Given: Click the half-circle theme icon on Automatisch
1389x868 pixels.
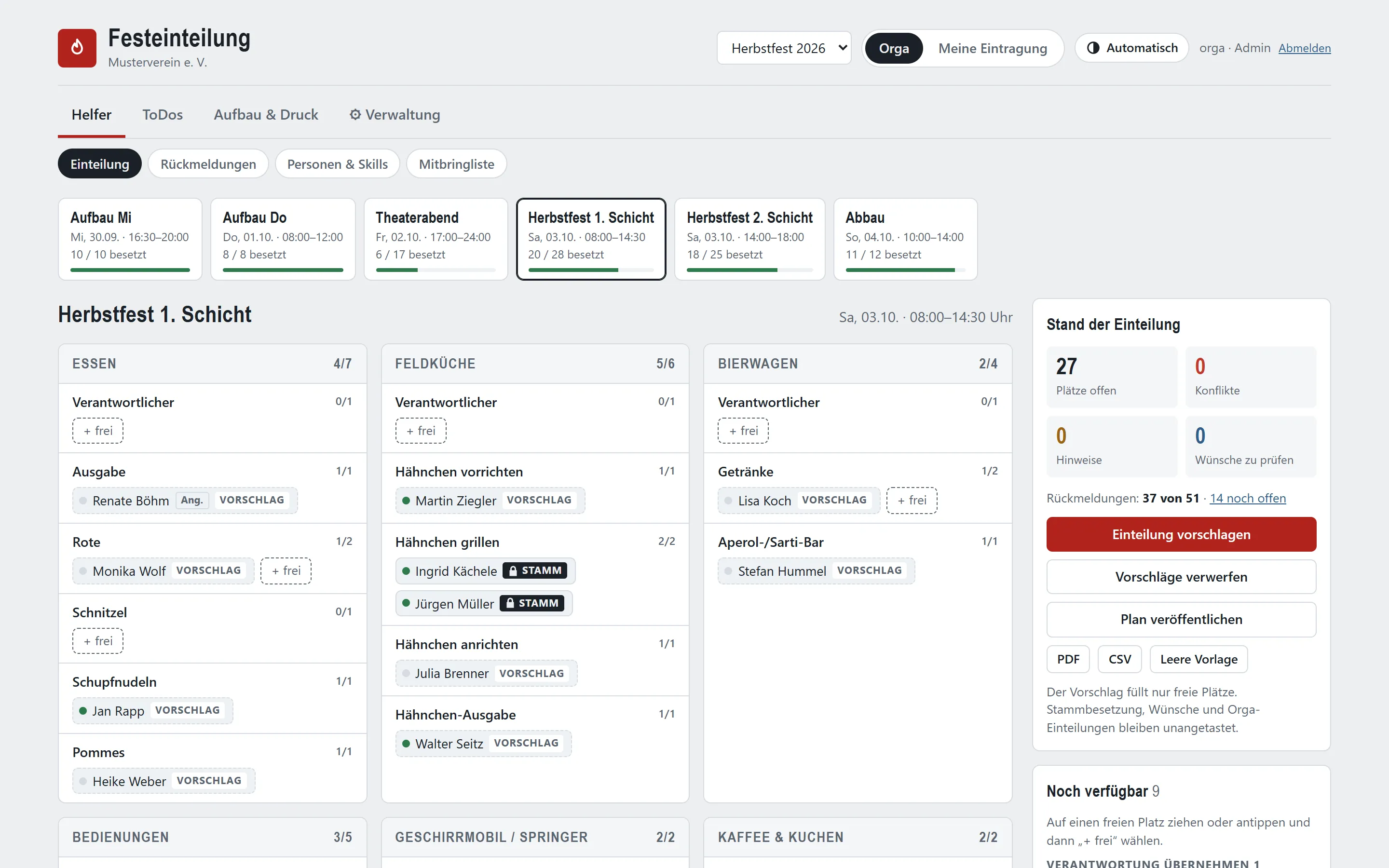Looking at the screenshot, I should point(1093,48).
